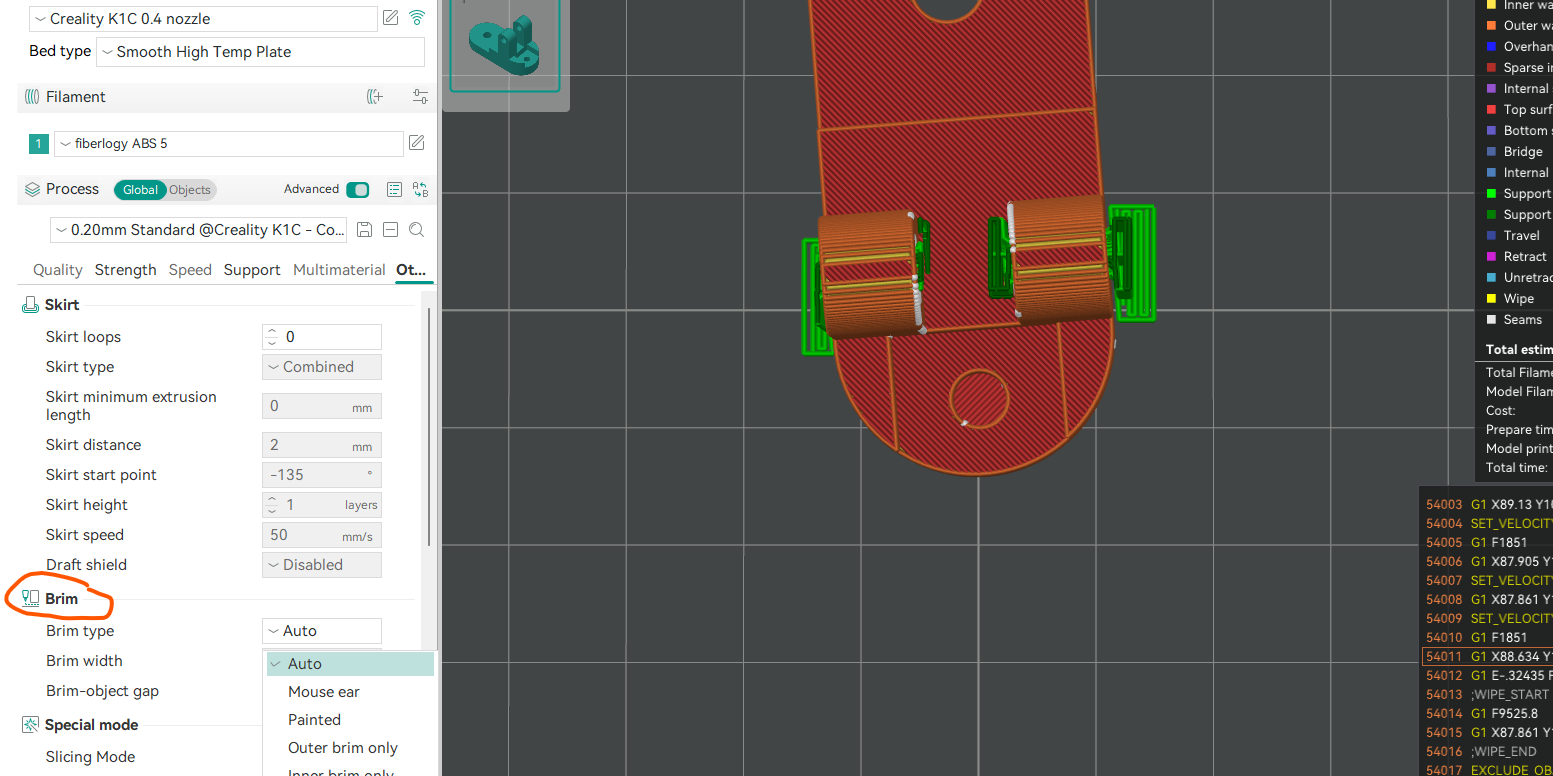This screenshot has width=1553, height=776.
Task: Edit the Creality K1C printer preset
Action: click(391, 18)
